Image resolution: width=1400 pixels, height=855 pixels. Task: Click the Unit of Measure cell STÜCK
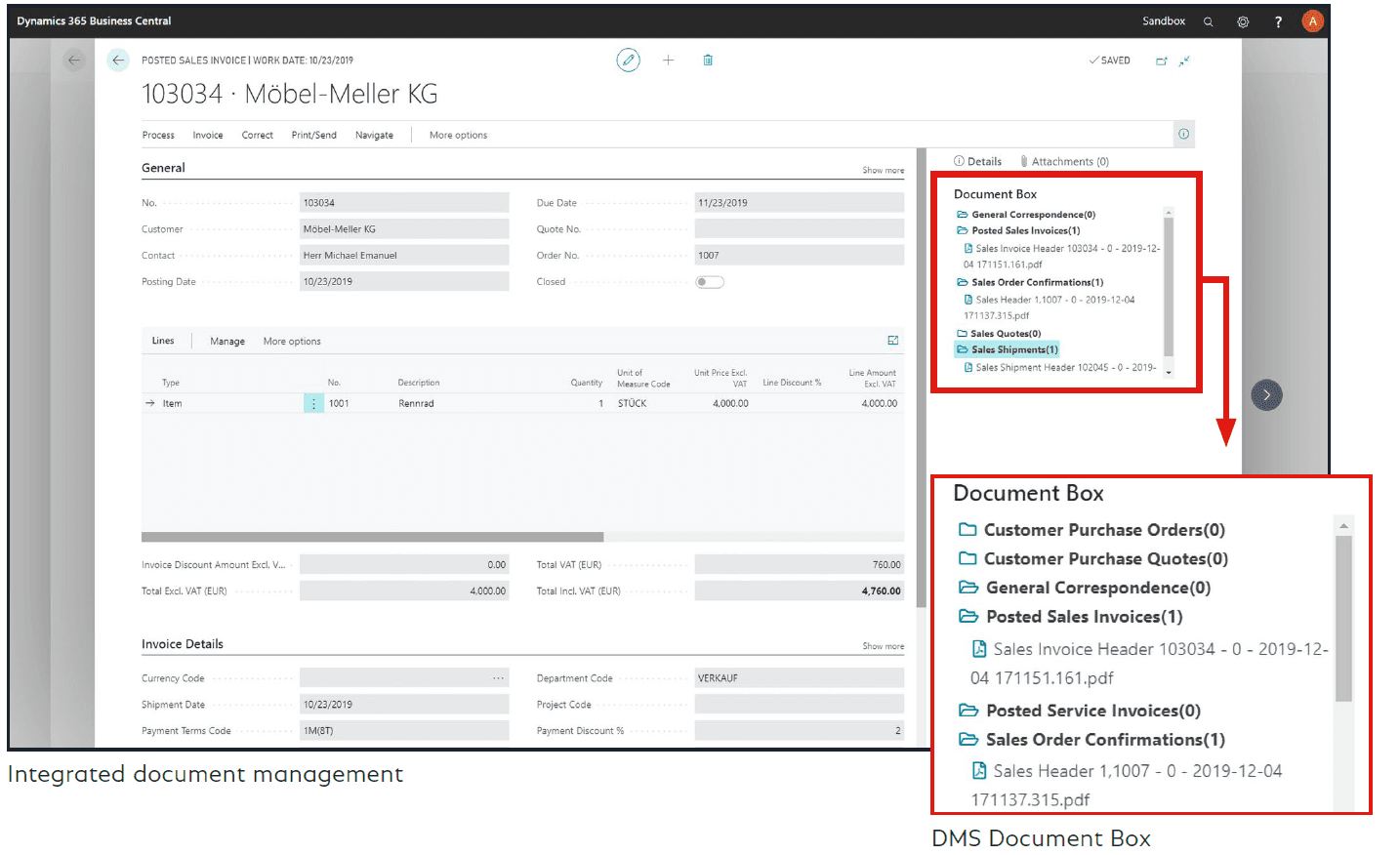(x=632, y=404)
